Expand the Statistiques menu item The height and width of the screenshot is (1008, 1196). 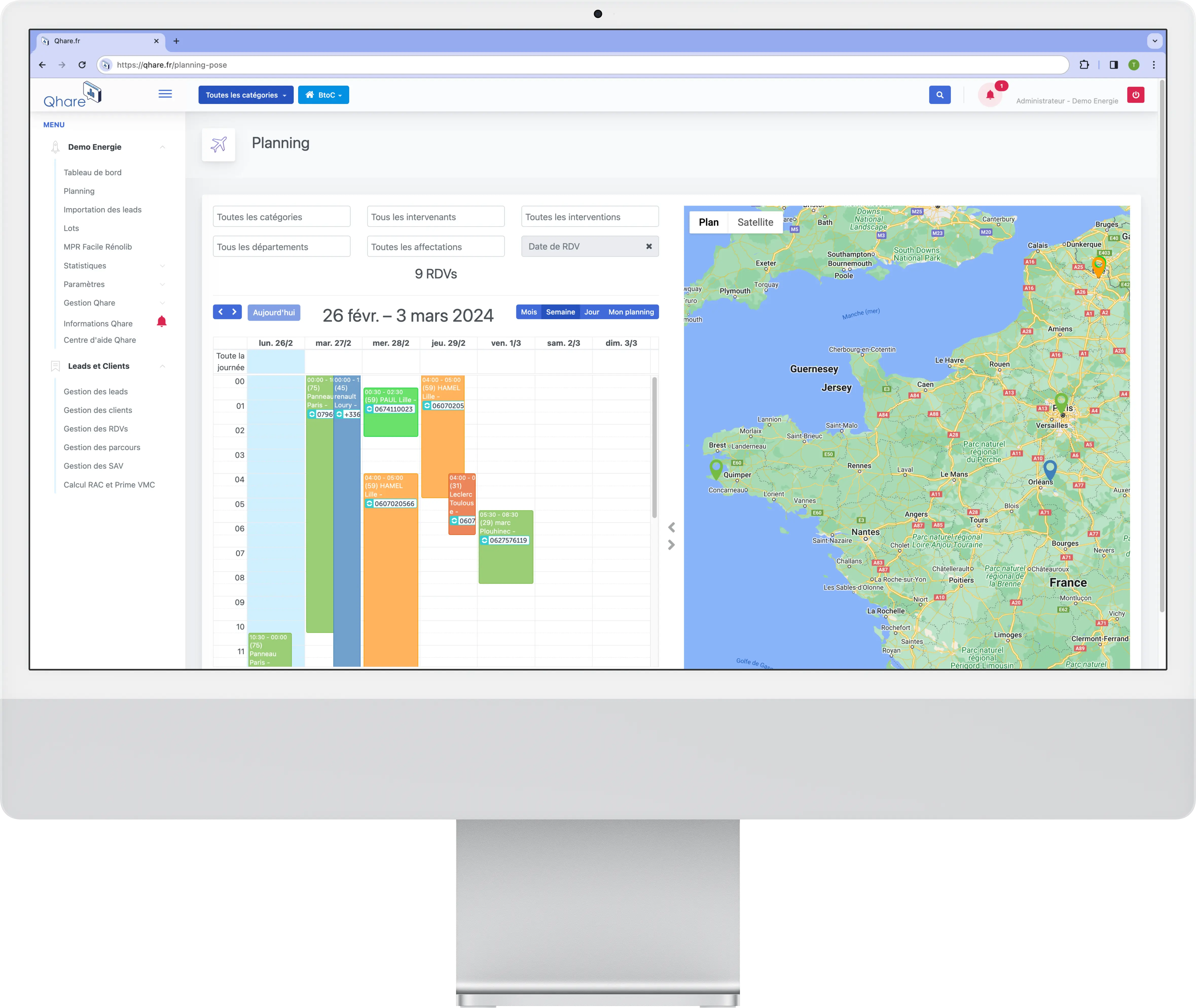click(x=85, y=266)
